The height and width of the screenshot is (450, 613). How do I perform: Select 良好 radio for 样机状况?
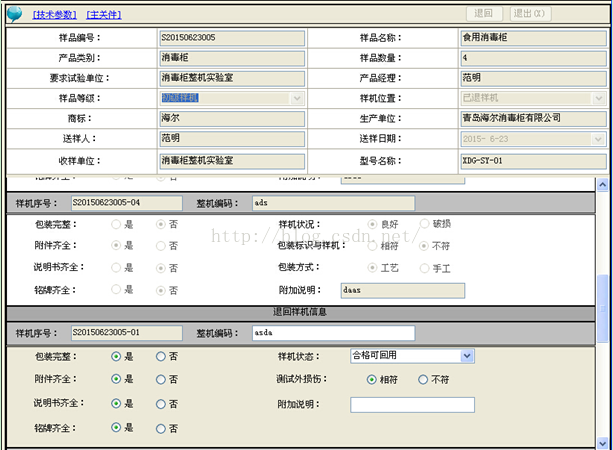pos(372,224)
